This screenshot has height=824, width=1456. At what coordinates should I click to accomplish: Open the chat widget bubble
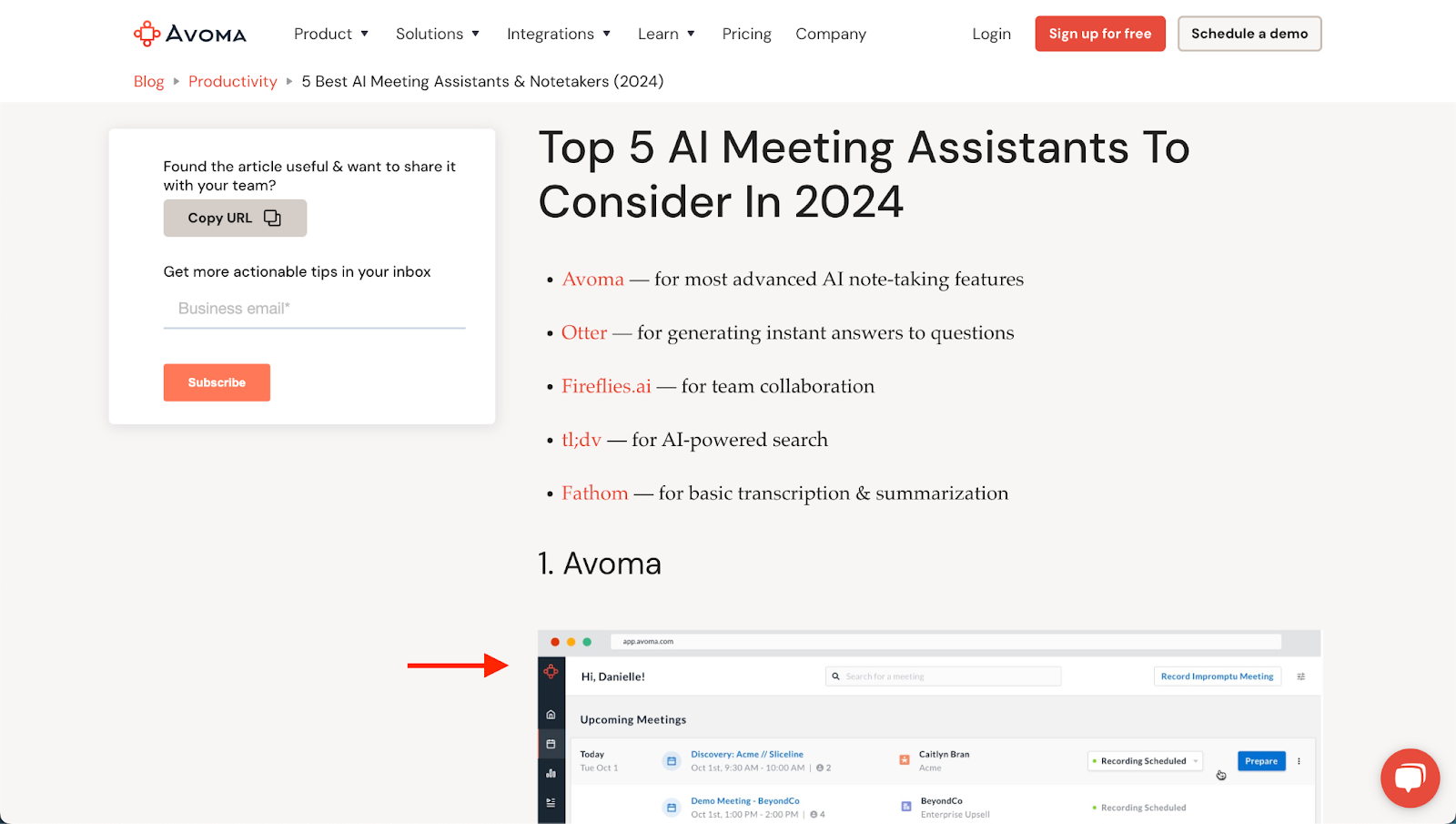(x=1410, y=778)
